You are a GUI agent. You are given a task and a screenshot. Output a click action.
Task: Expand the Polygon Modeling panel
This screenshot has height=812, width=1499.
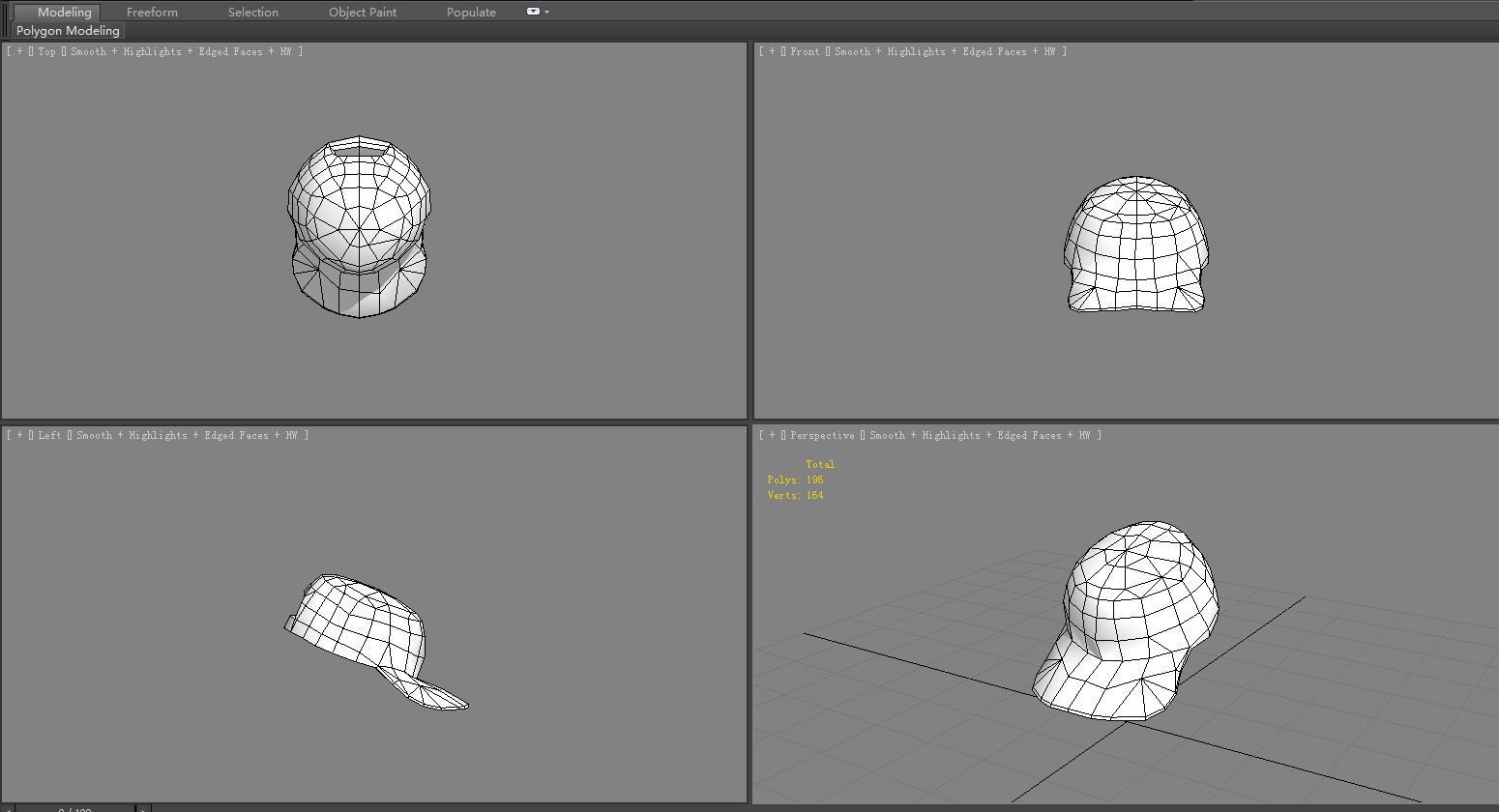click(x=66, y=30)
